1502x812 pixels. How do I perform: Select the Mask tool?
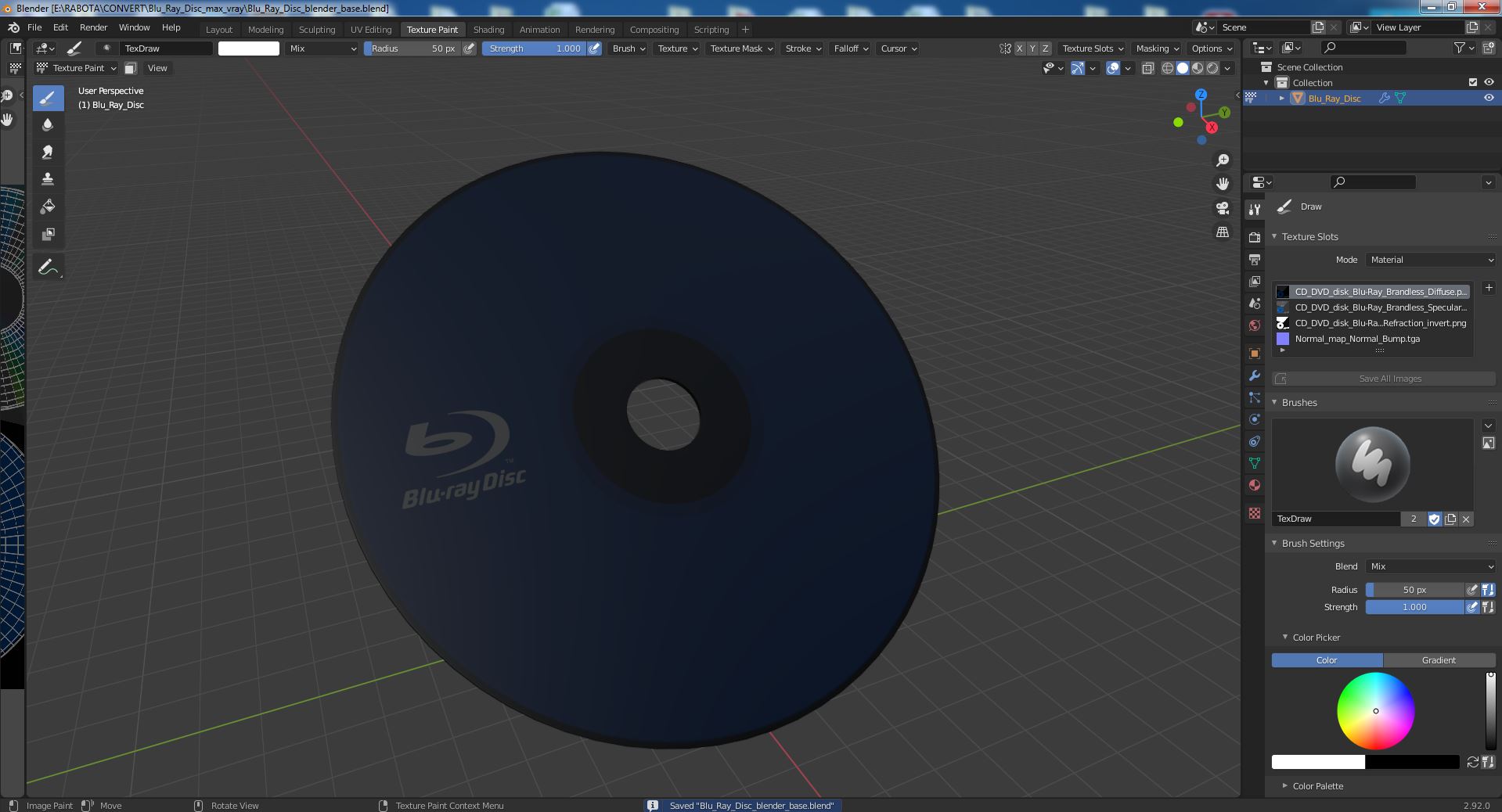click(x=48, y=235)
